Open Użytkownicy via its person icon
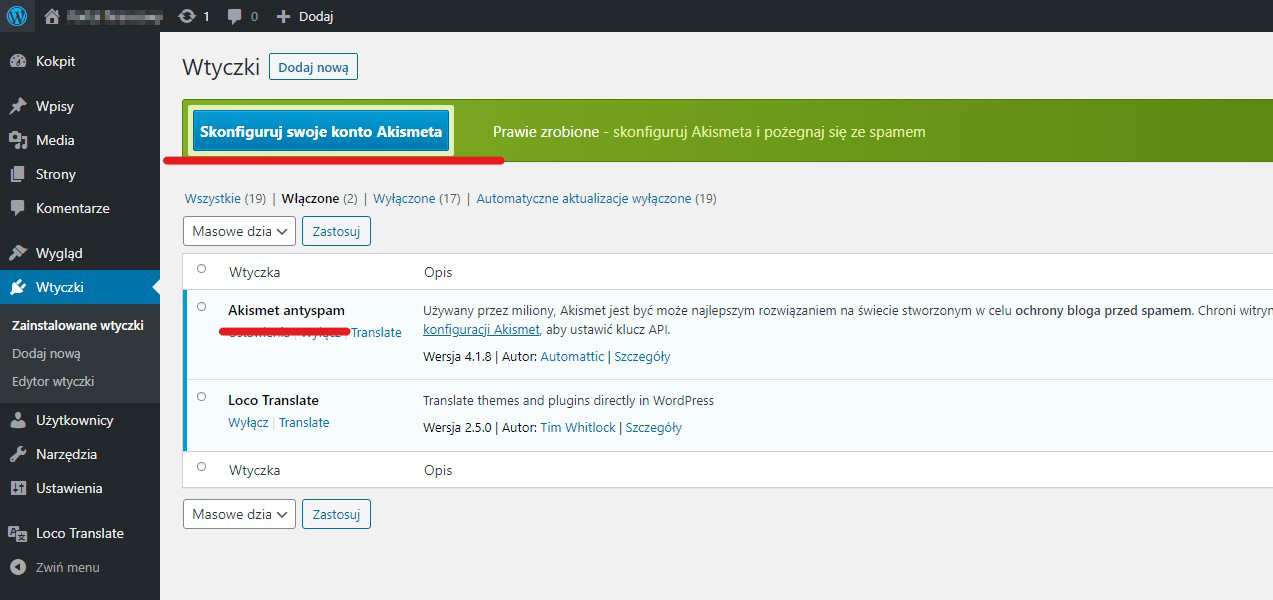Image resolution: width=1273 pixels, height=600 pixels. 18,420
